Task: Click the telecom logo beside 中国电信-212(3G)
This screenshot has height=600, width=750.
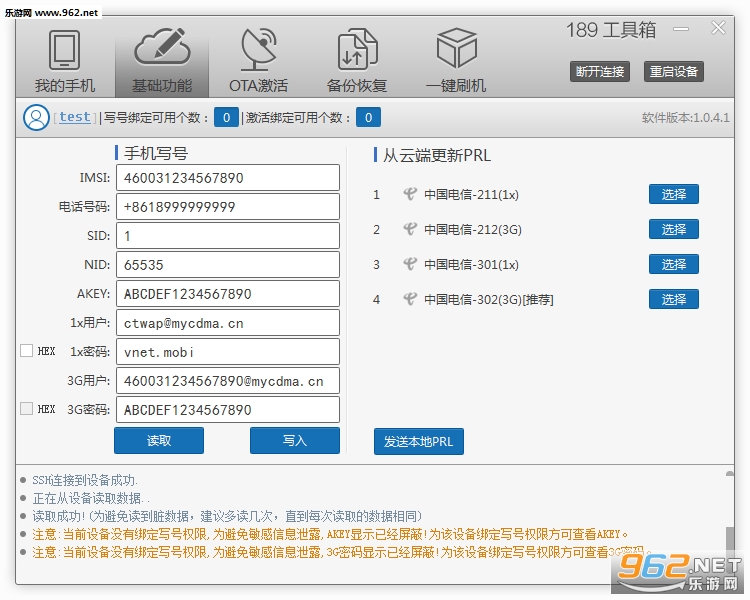Action: click(x=410, y=229)
